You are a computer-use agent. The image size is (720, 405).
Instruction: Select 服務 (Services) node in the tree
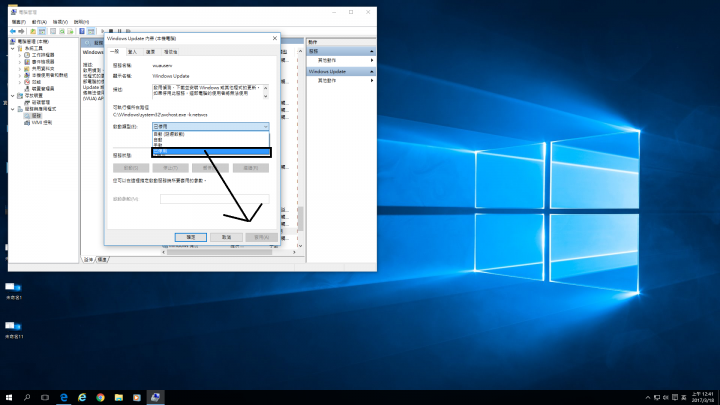click(36, 116)
